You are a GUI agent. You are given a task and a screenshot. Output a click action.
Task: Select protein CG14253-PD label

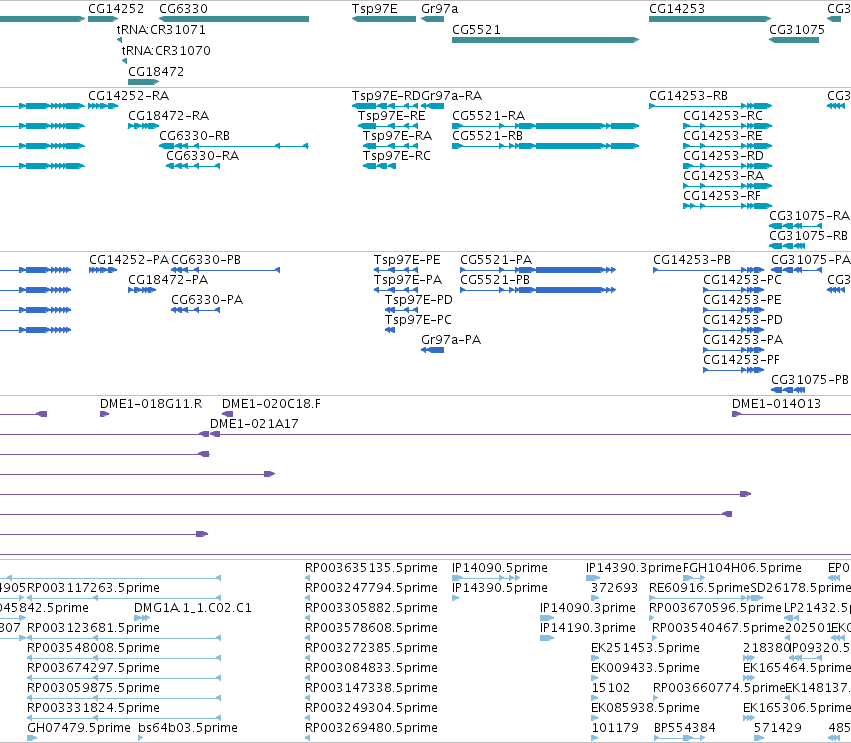pos(743,320)
